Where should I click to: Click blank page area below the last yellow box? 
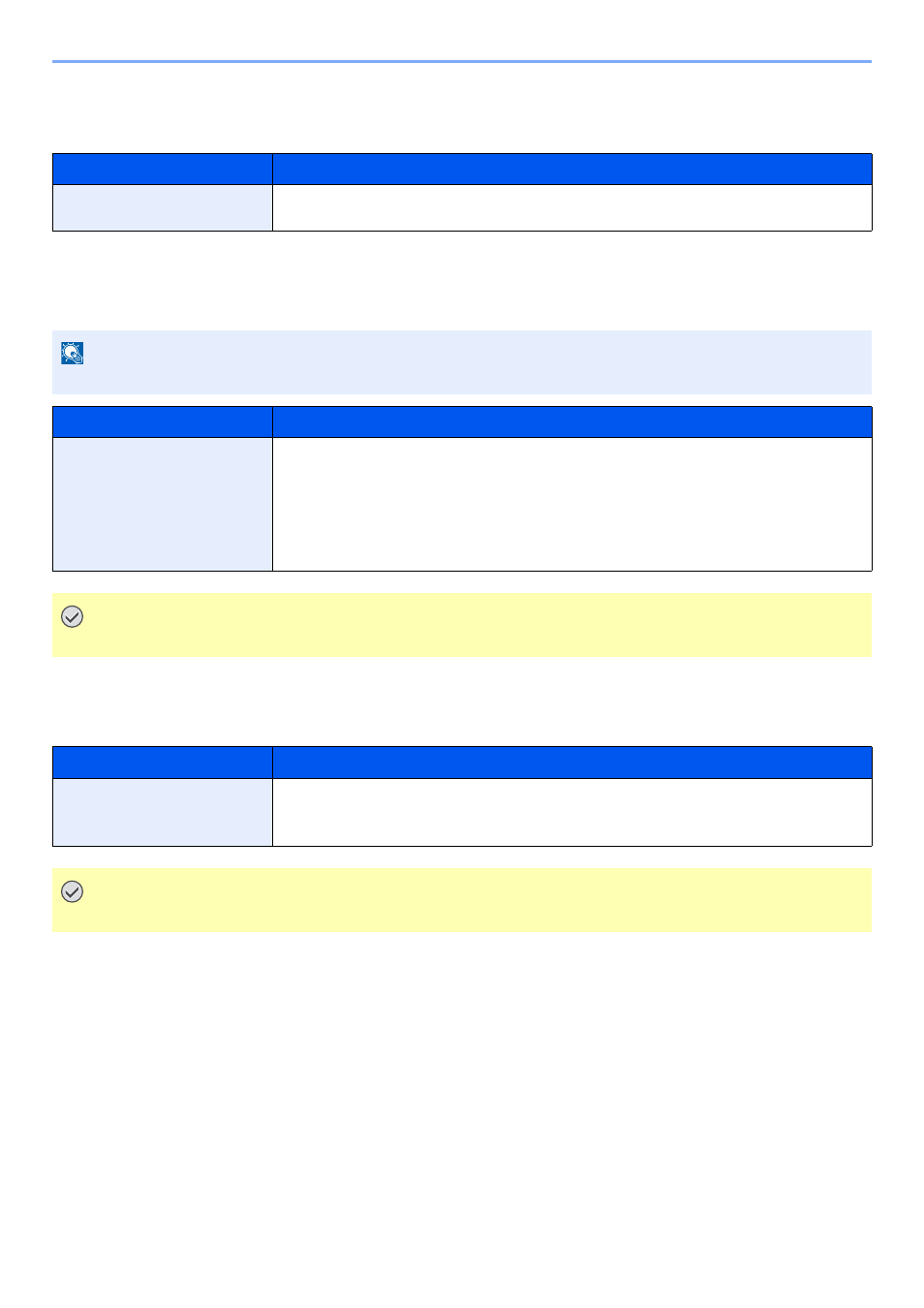pyautogui.click(x=462, y=1114)
